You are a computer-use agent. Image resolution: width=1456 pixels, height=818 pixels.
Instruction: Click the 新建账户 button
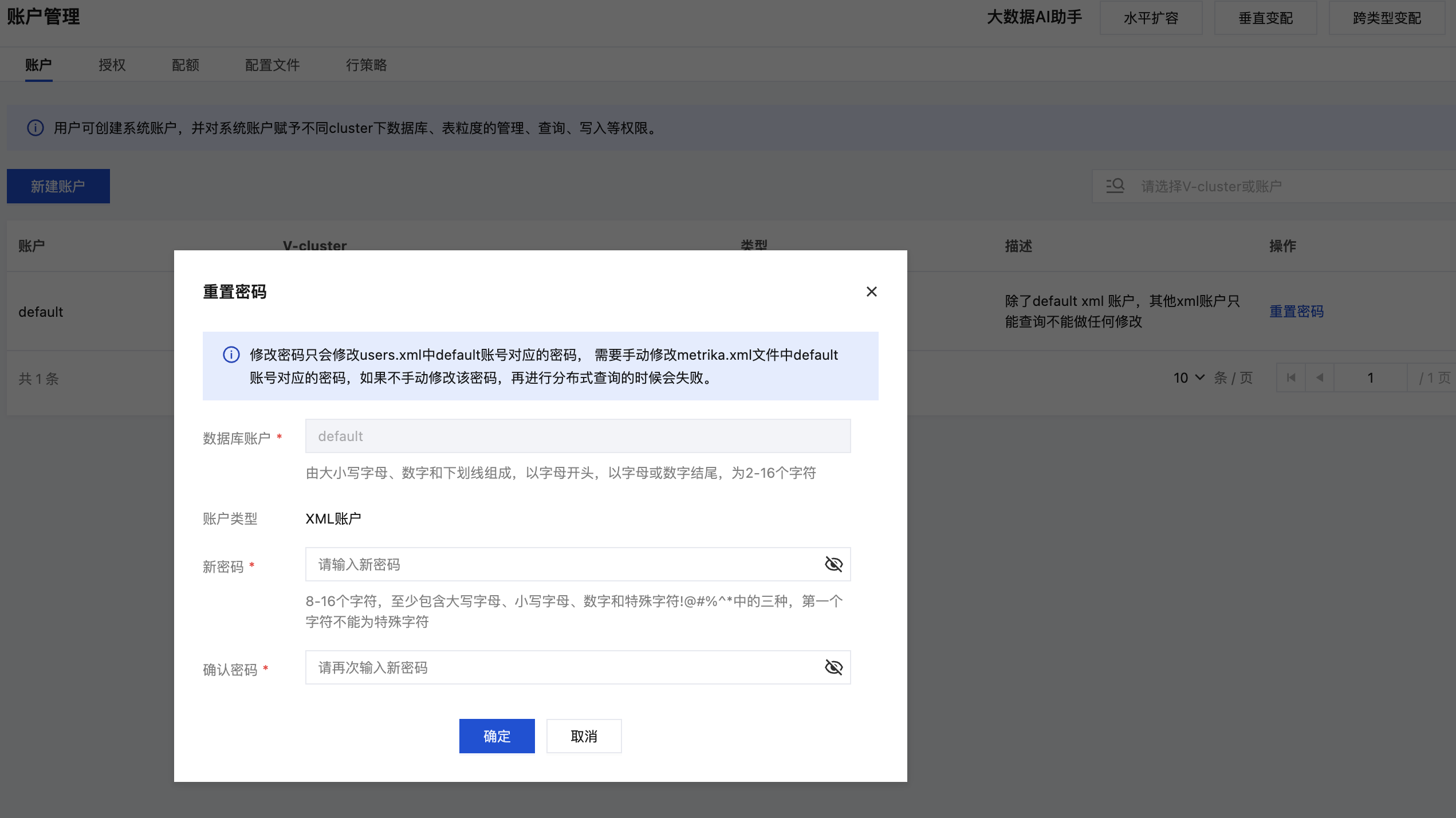58,186
